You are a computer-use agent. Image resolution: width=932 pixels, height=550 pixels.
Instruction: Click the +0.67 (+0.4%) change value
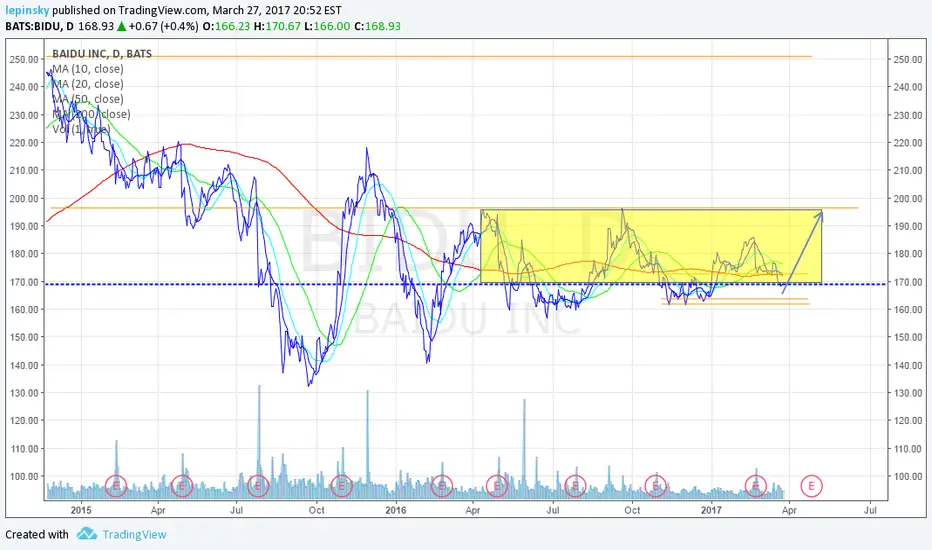coord(163,26)
